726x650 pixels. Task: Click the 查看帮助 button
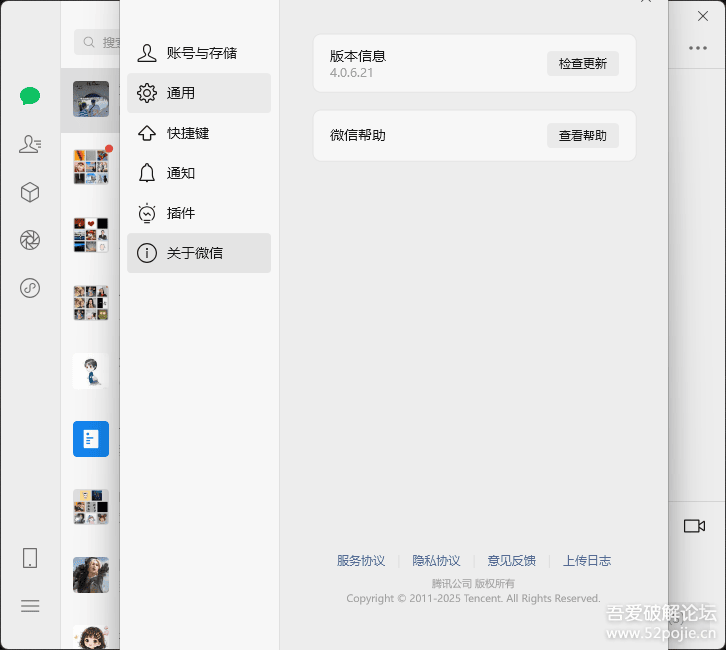pos(583,136)
